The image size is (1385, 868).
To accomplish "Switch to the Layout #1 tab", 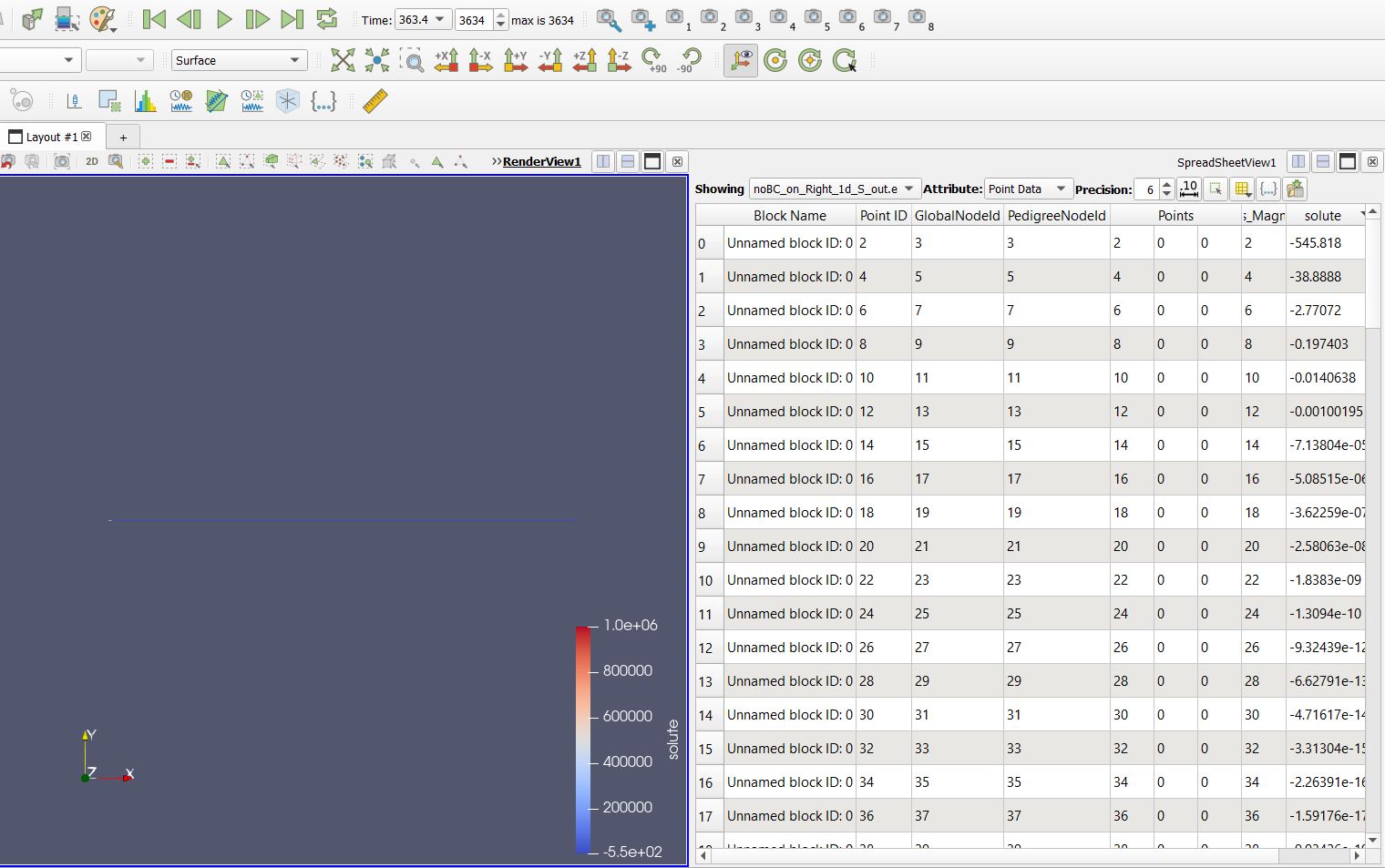I will (x=47, y=136).
